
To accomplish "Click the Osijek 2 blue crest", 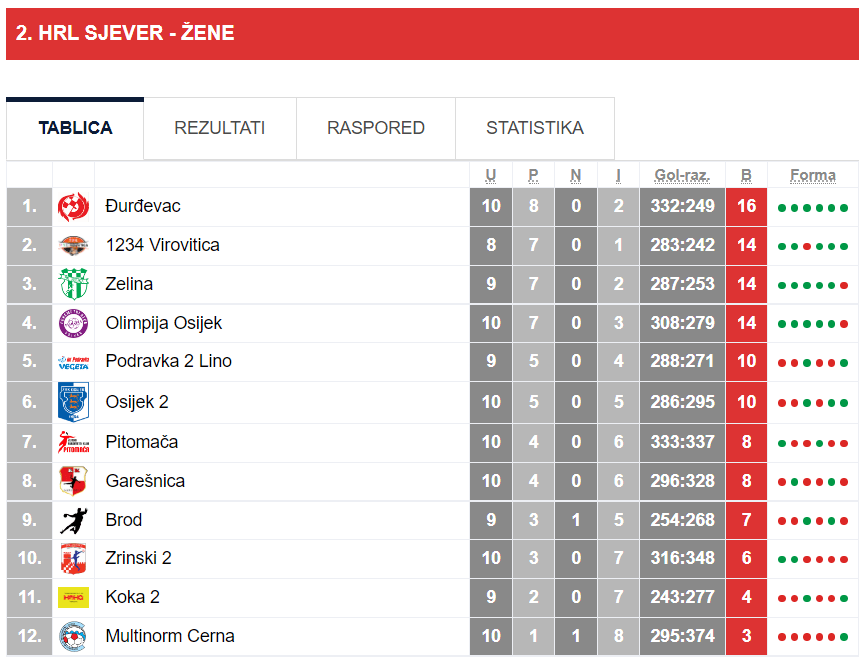I will coord(73,402).
